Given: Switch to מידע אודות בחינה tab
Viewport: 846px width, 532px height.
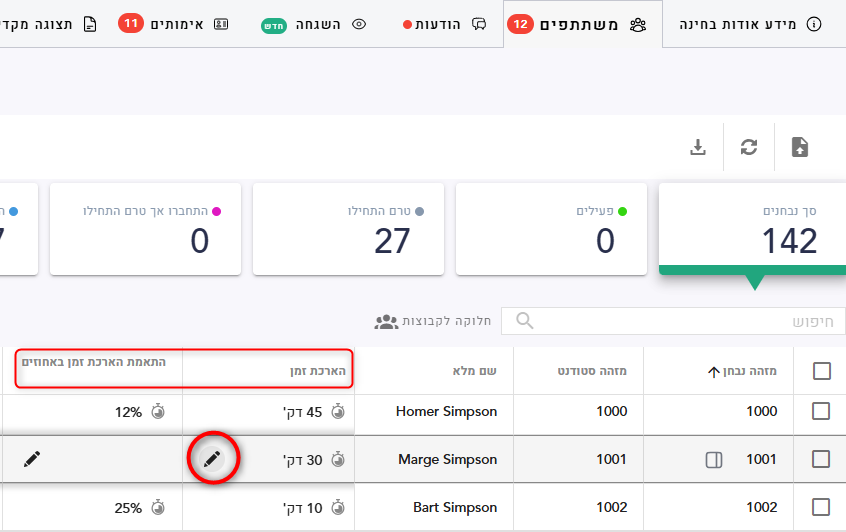Looking at the screenshot, I should [x=750, y=24].
